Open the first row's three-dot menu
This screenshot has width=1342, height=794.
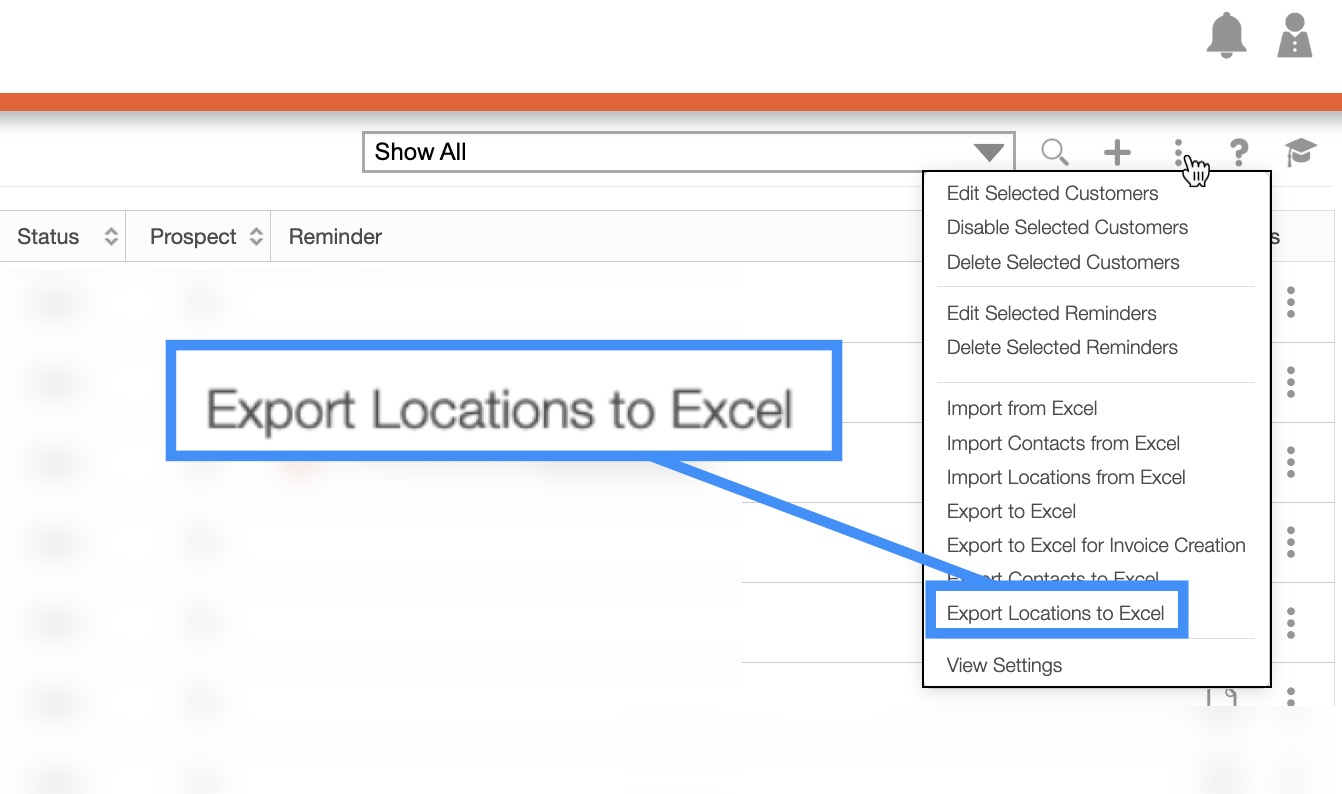pyautogui.click(x=1291, y=301)
